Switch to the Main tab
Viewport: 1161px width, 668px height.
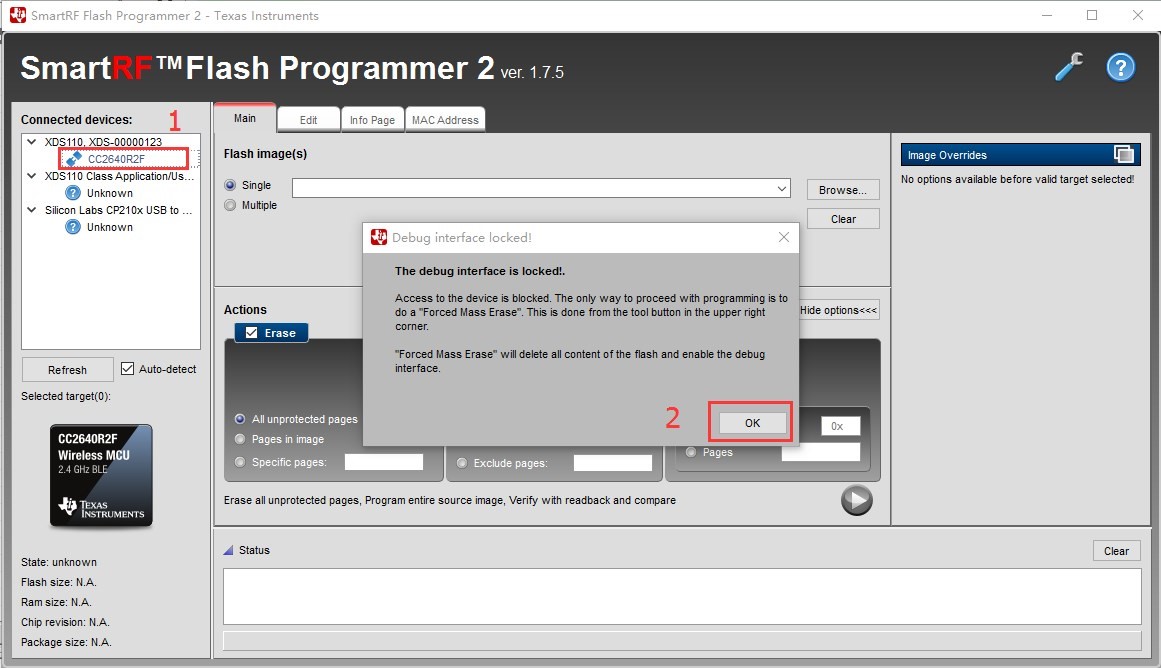tap(245, 118)
